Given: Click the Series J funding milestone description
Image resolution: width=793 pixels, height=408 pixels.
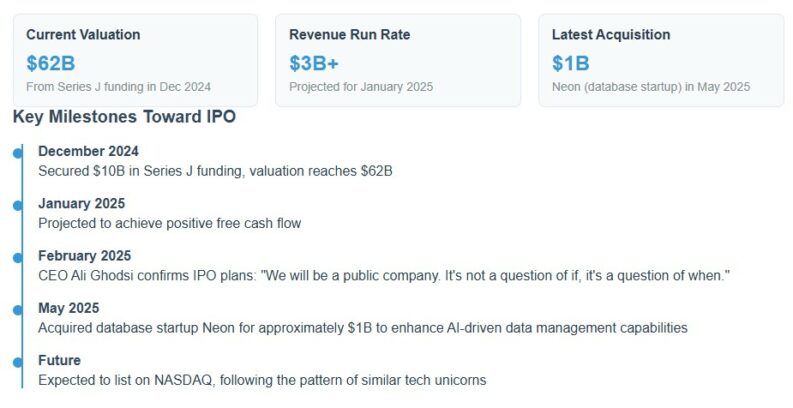Looking at the screenshot, I should [215, 171].
